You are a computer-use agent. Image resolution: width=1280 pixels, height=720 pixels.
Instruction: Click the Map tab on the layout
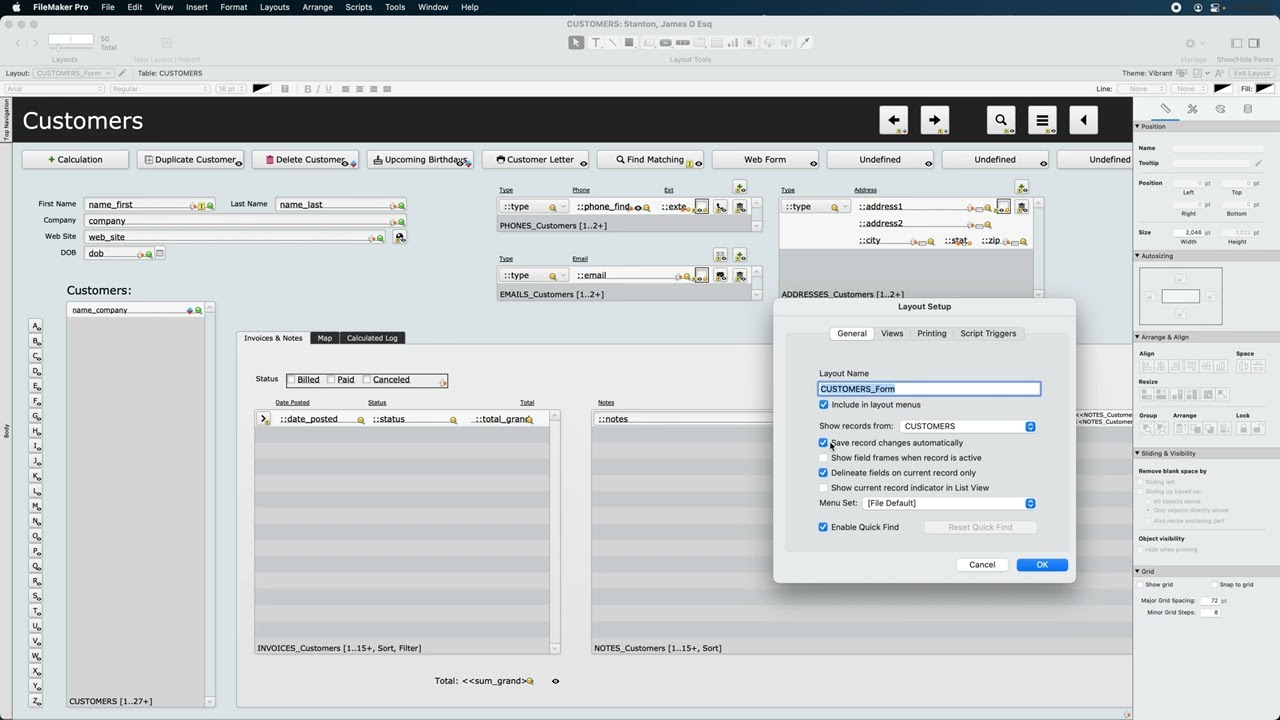325,338
